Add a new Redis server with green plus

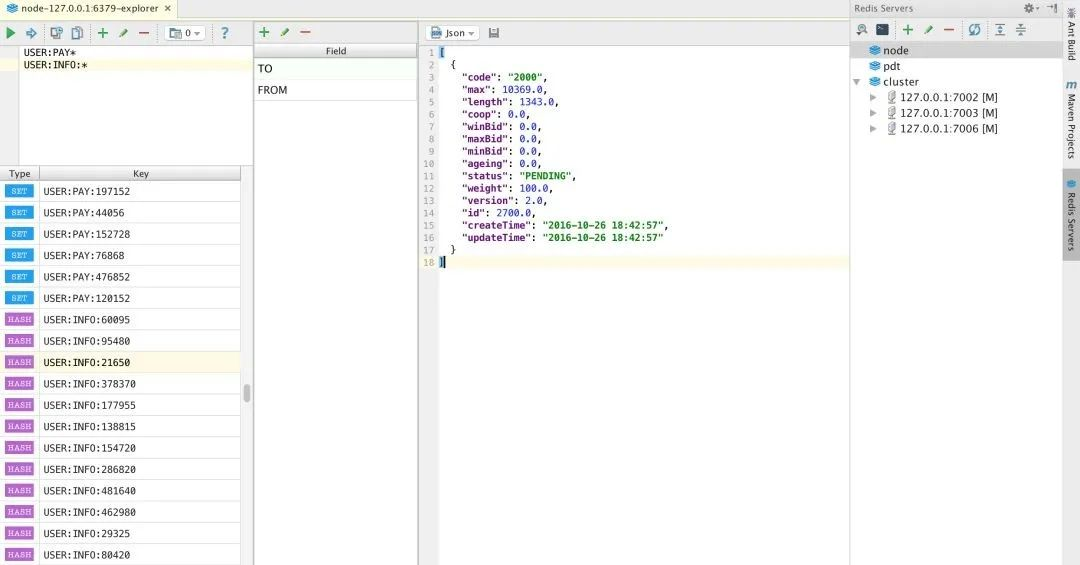click(x=908, y=30)
